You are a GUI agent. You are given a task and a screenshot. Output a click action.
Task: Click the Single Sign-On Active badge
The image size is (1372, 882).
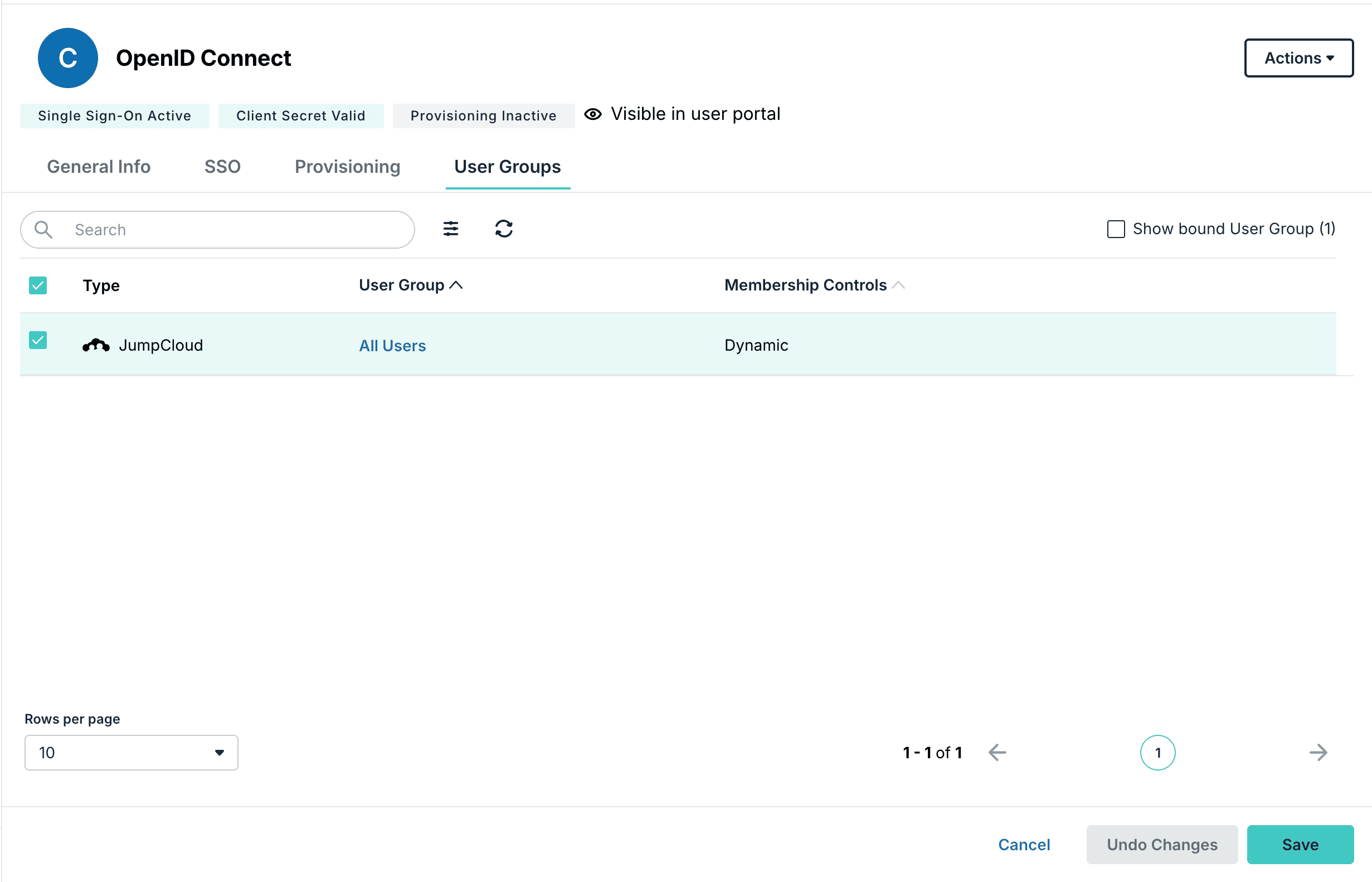pos(114,116)
